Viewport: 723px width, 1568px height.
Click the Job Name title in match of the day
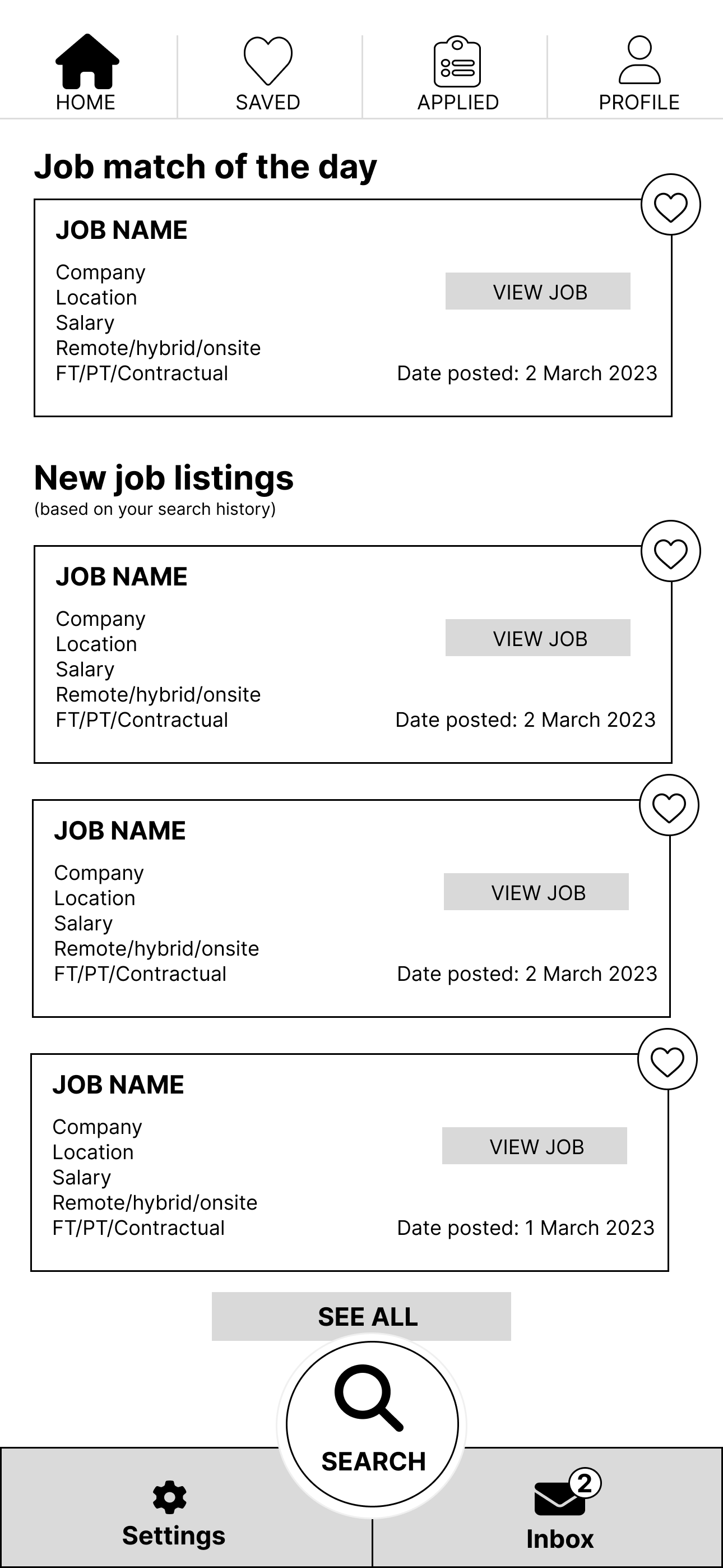tap(122, 230)
